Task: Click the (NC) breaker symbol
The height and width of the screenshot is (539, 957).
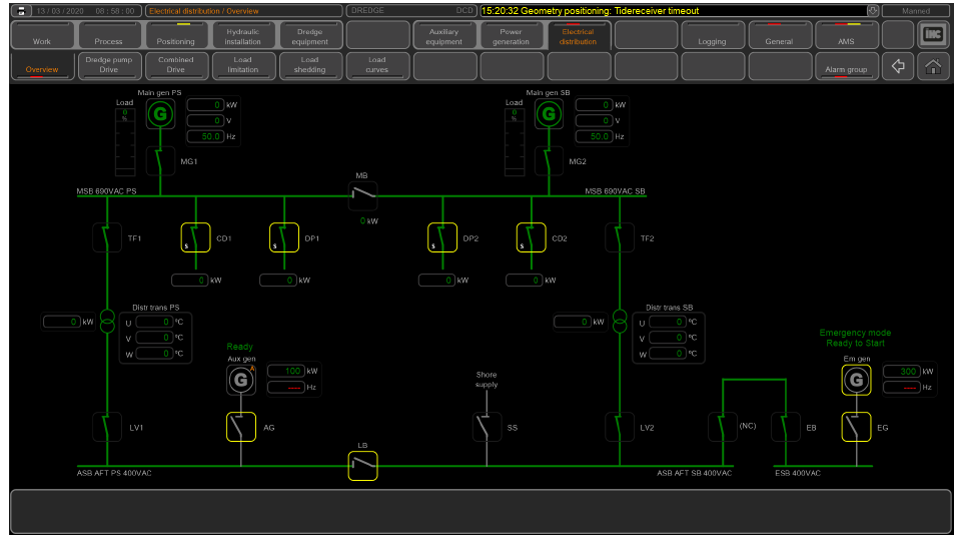Action: pos(723,427)
